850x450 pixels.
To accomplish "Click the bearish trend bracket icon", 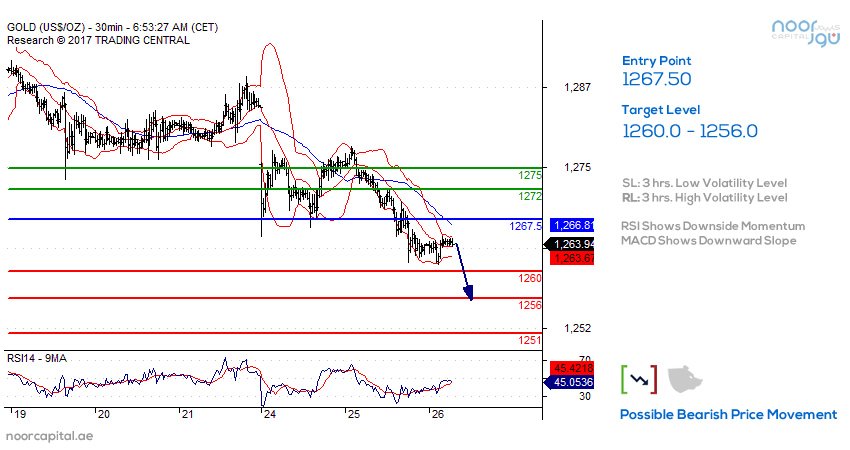I will click(x=639, y=380).
